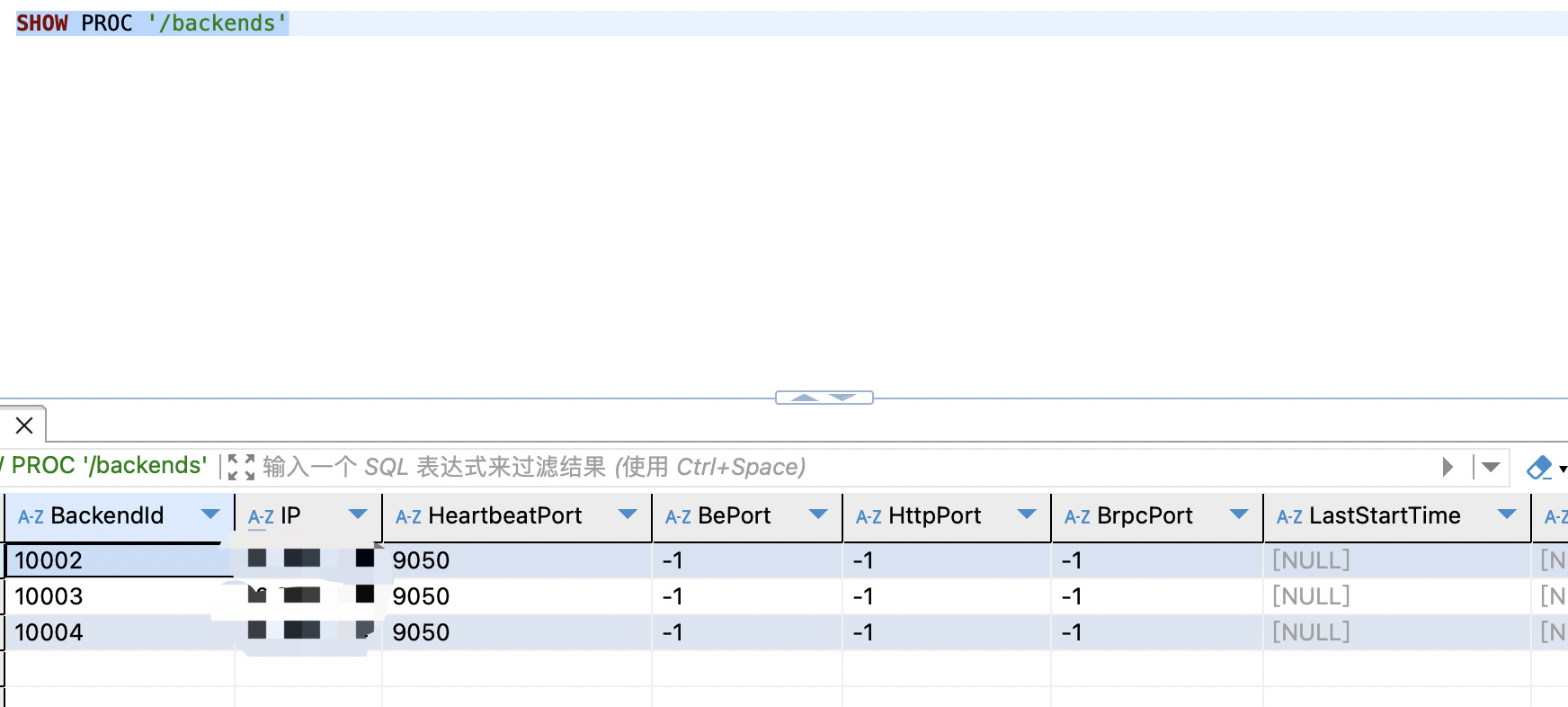The height and width of the screenshot is (707, 1568).
Task: Open HeartbeatPort column filter arrow
Action: tap(628, 515)
